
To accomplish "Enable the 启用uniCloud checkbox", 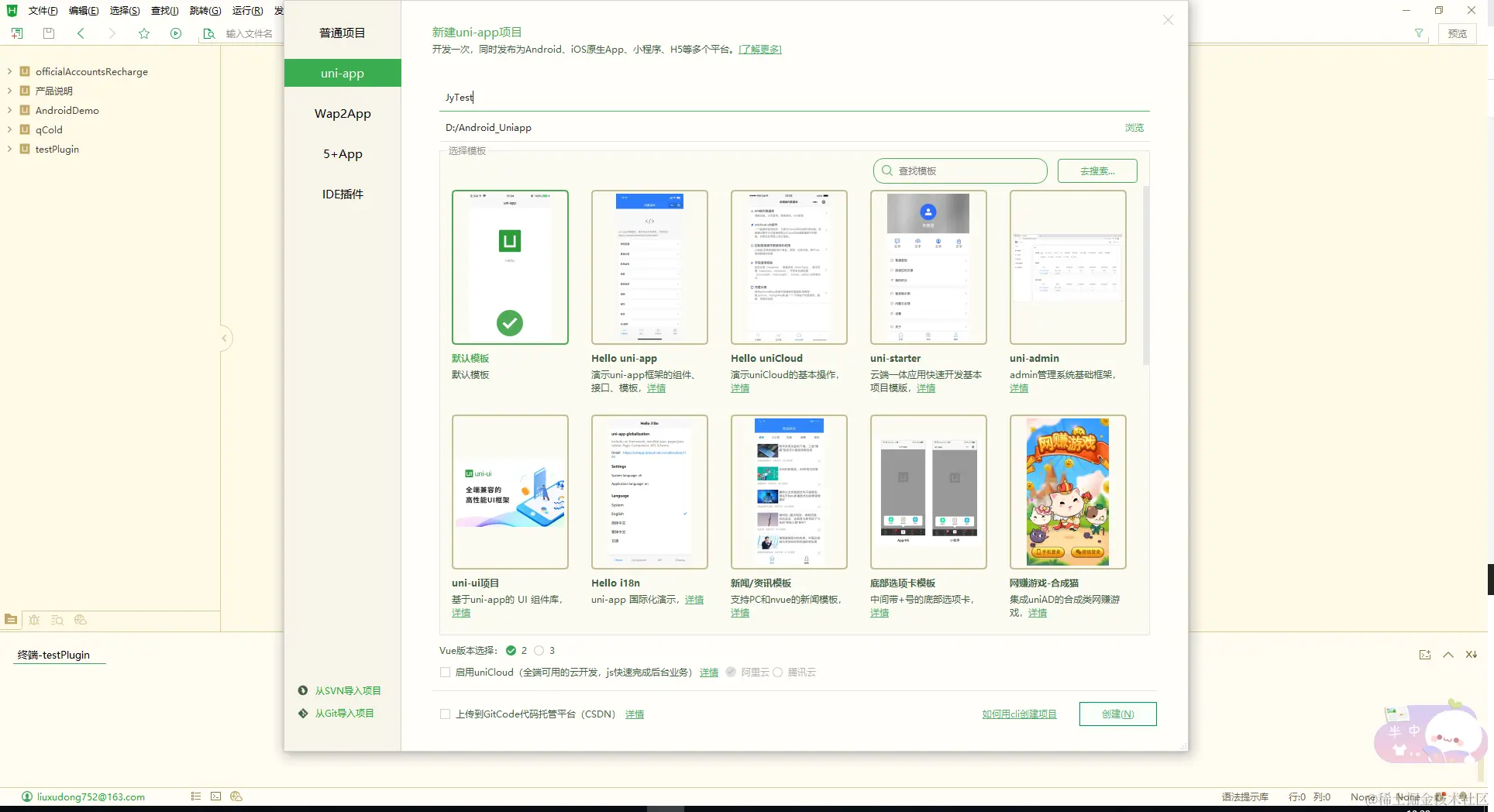I will 445,672.
